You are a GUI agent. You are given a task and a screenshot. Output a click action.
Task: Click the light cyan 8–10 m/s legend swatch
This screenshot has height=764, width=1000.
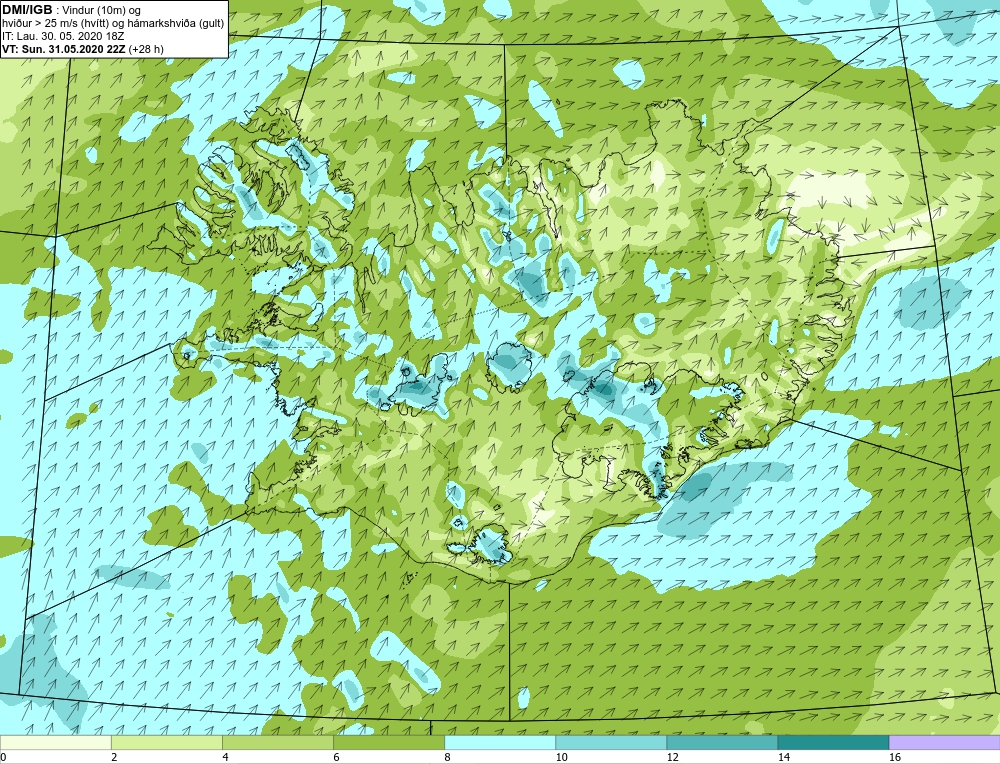[499, 742]
